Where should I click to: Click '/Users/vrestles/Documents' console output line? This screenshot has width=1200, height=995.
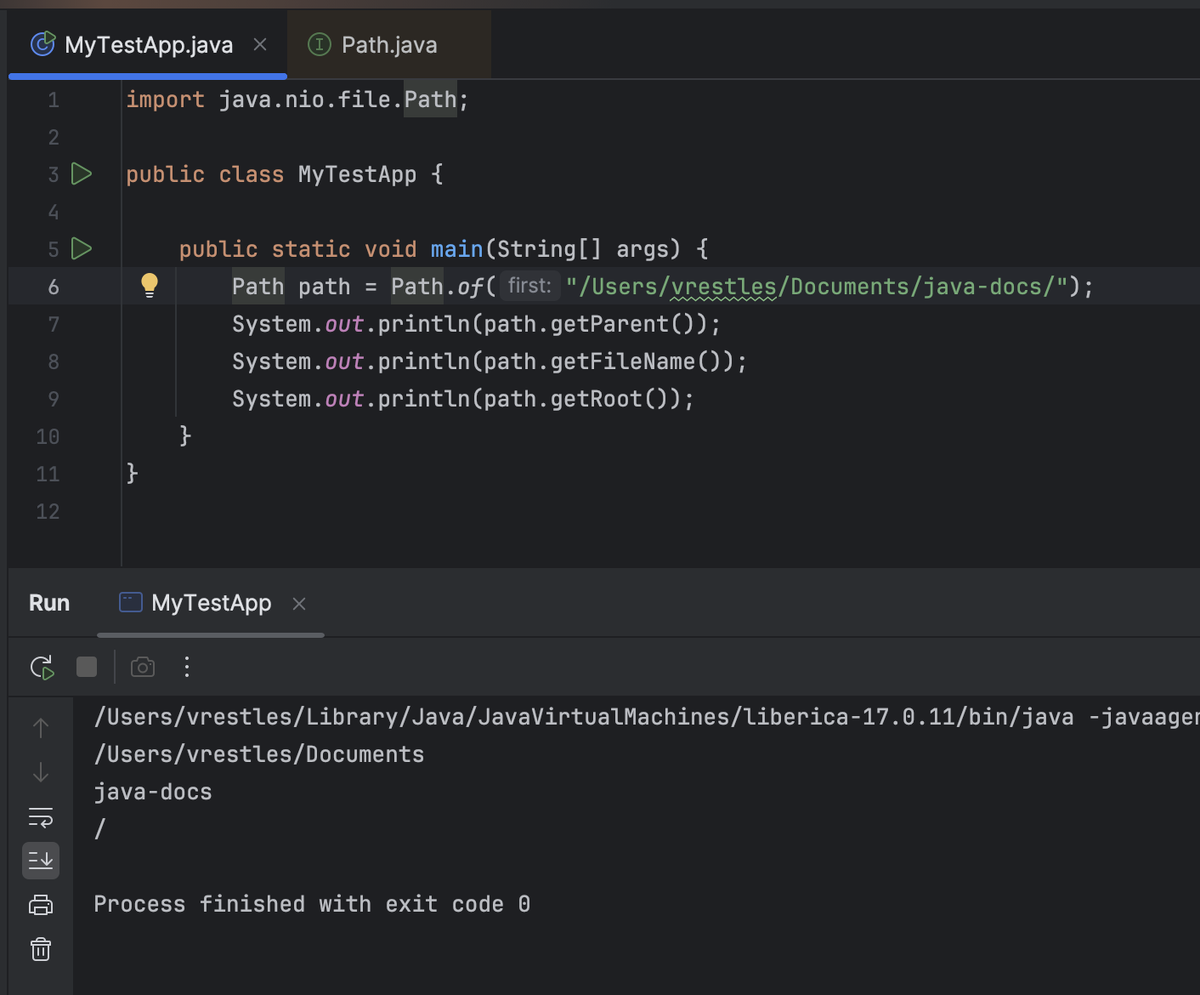coord(259,754)
